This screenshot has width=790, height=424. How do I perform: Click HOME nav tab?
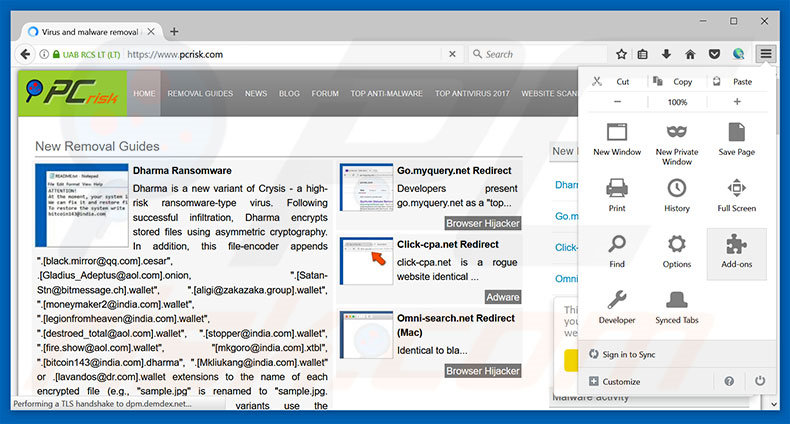144,94
